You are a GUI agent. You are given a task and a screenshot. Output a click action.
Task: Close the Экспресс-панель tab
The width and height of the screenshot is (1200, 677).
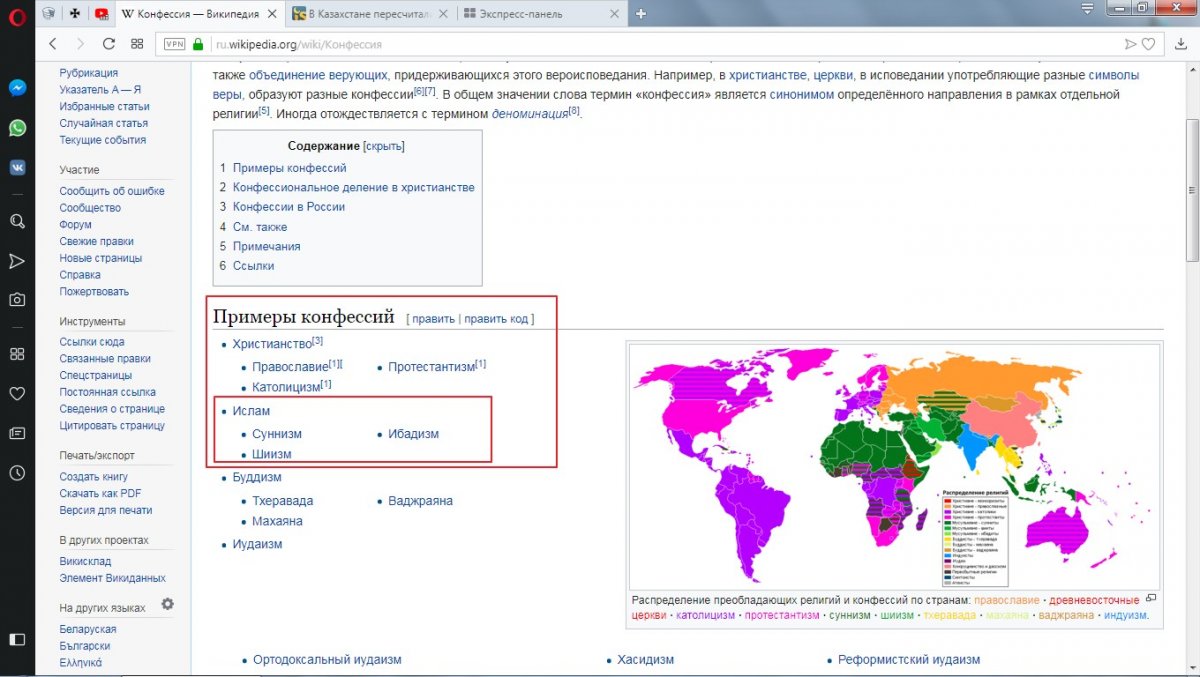tap(615, 14)
